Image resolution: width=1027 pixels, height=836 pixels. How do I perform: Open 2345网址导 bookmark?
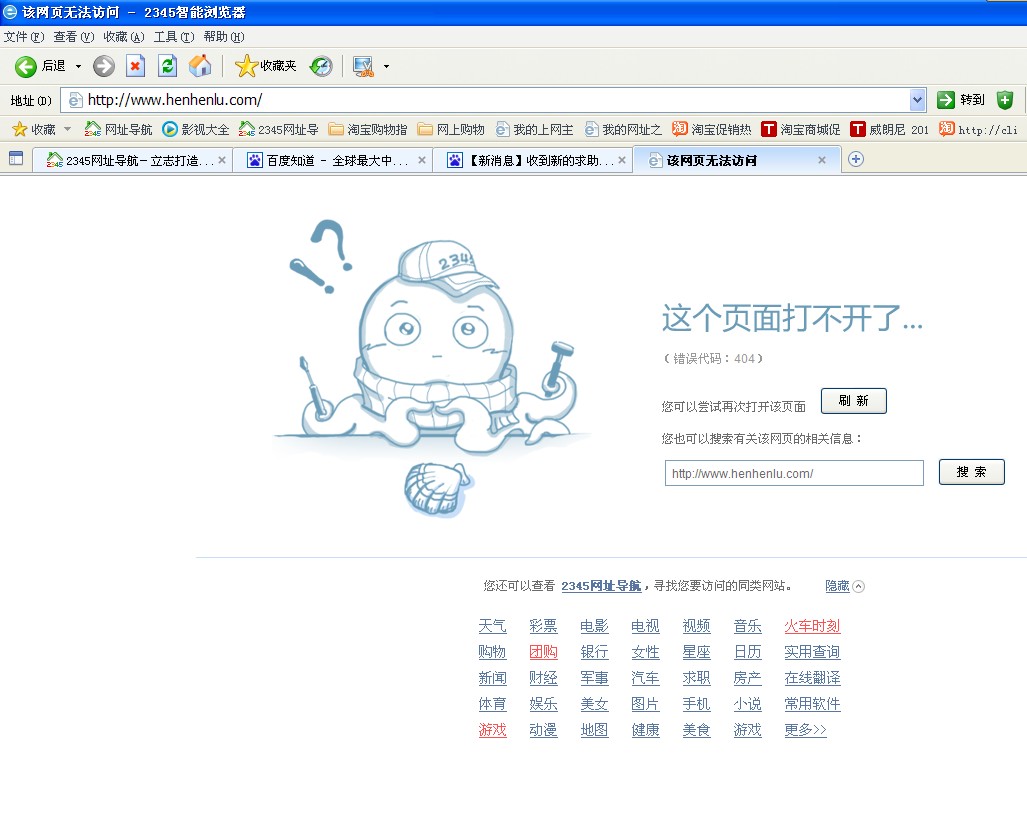[278, 129]
